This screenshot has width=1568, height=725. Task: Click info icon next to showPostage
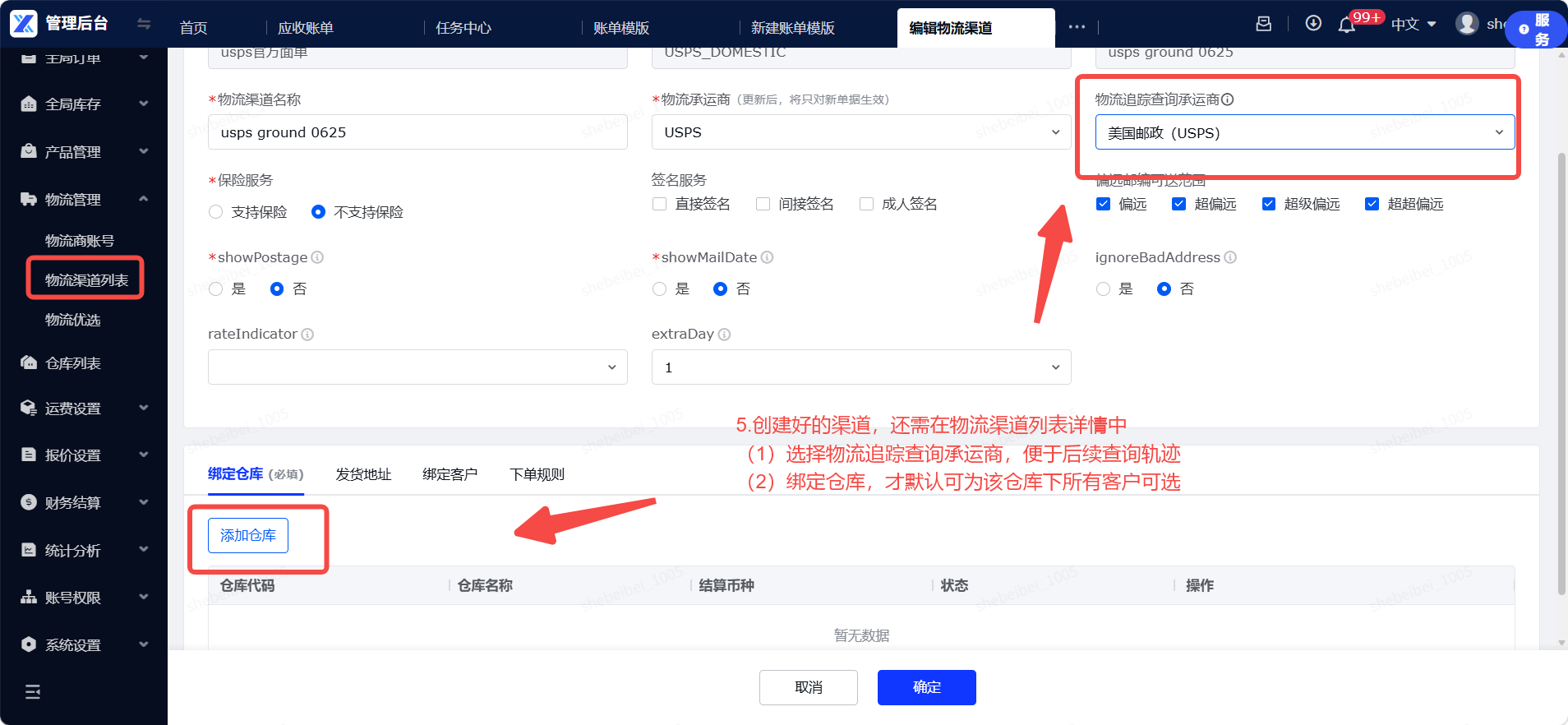tap(317, 257)
